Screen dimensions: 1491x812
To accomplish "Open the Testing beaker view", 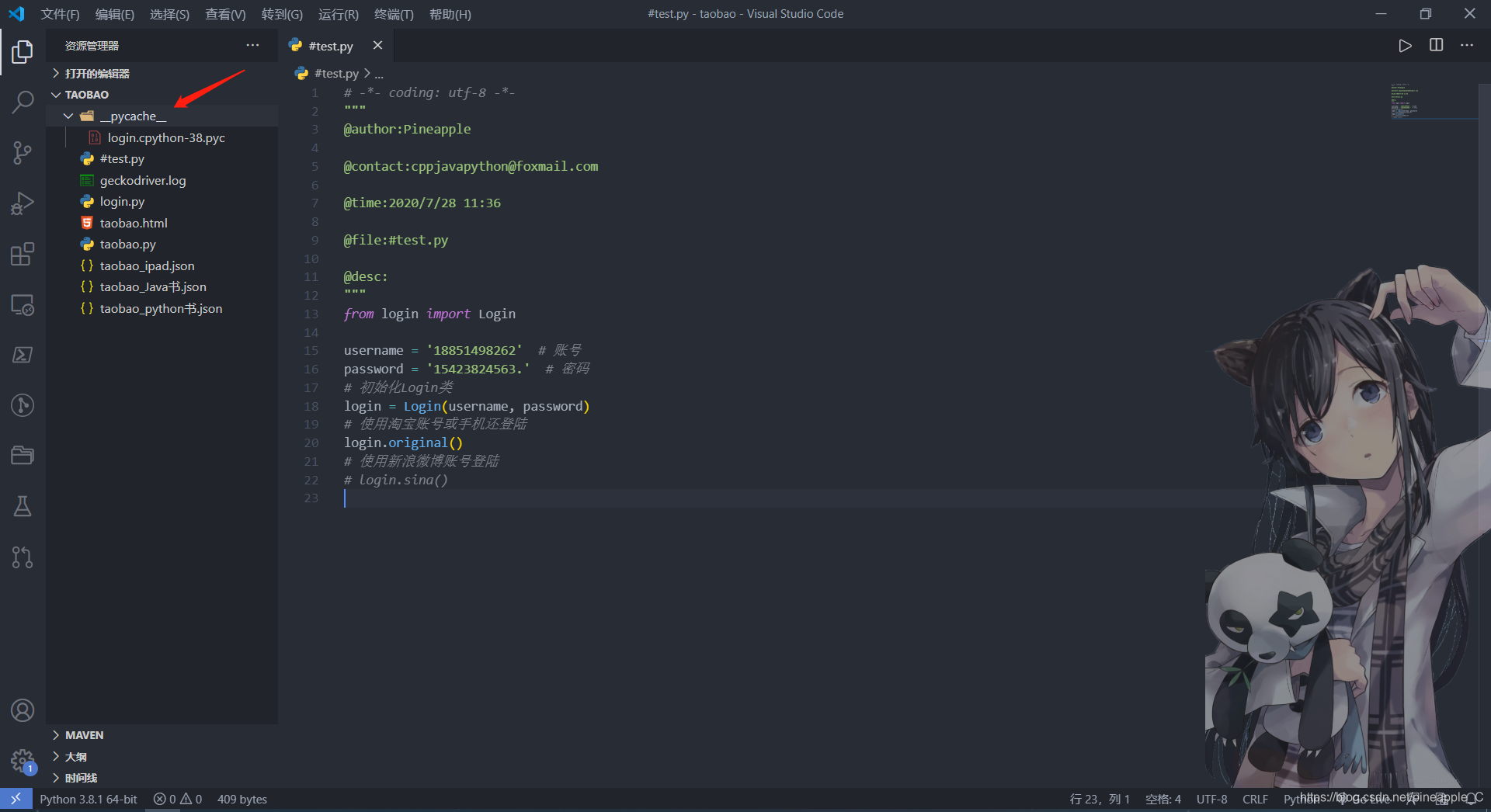I will click(x=23, y=506).
